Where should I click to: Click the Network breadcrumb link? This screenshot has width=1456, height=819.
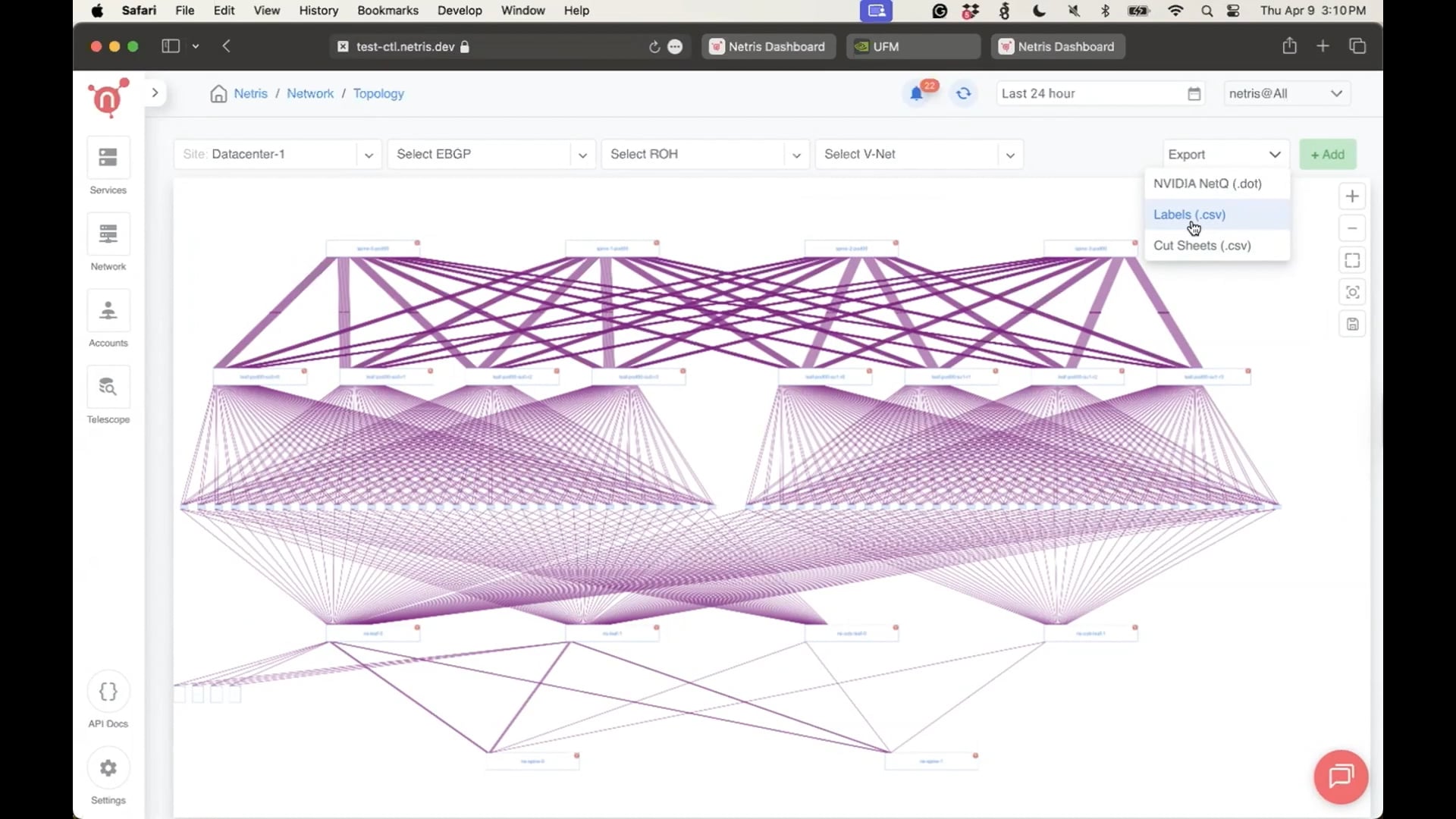click(x=310, y=93)
